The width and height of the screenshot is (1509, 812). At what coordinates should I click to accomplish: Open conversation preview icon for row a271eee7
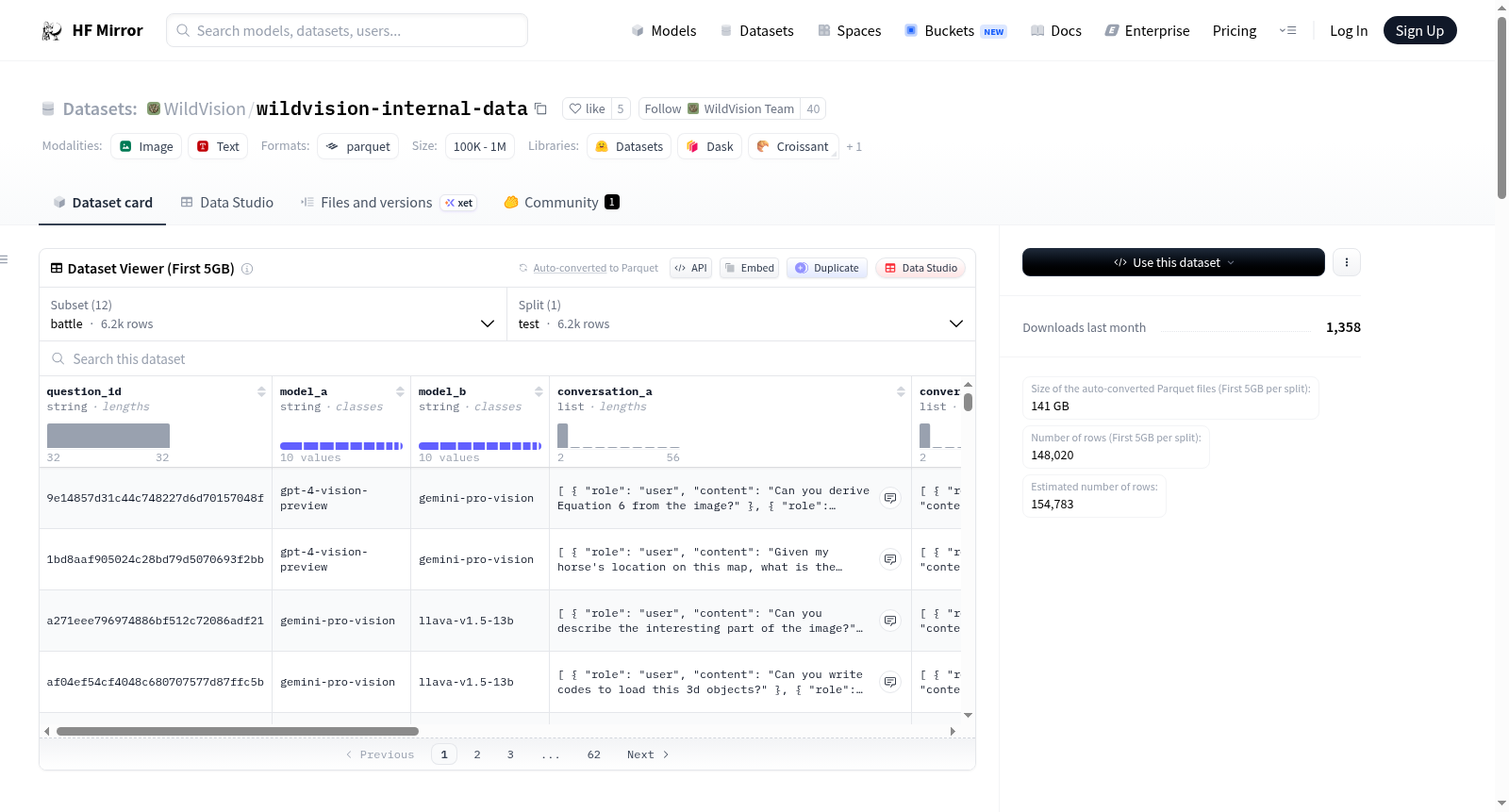pyautogui.click(x=890, y=621)
